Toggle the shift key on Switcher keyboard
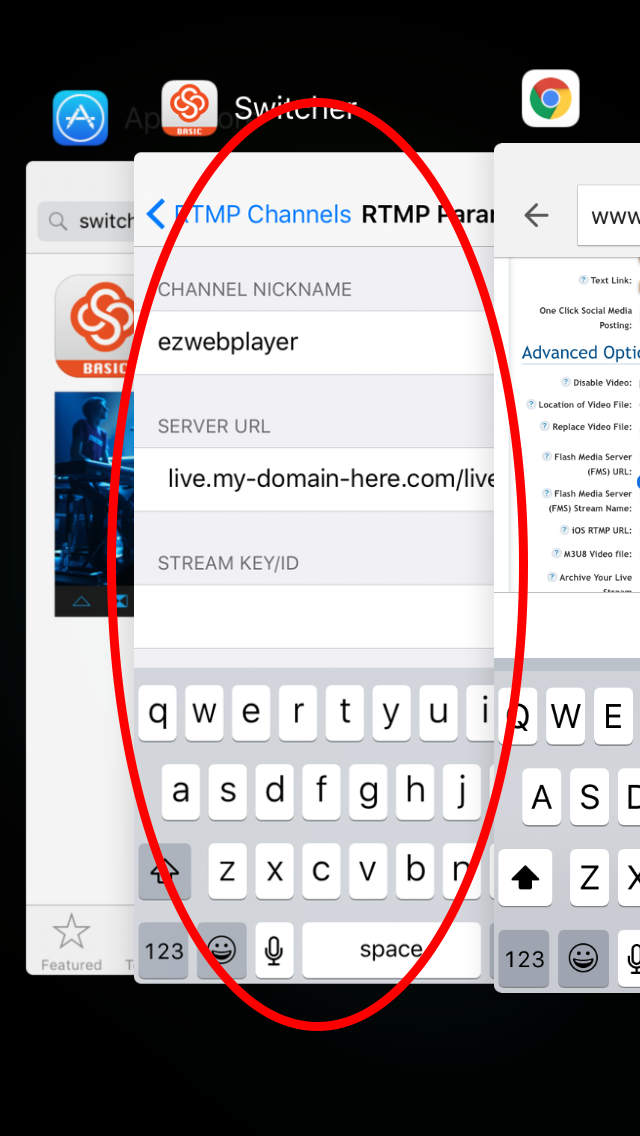Screen dimensions: 640x1136 (165, 871)
